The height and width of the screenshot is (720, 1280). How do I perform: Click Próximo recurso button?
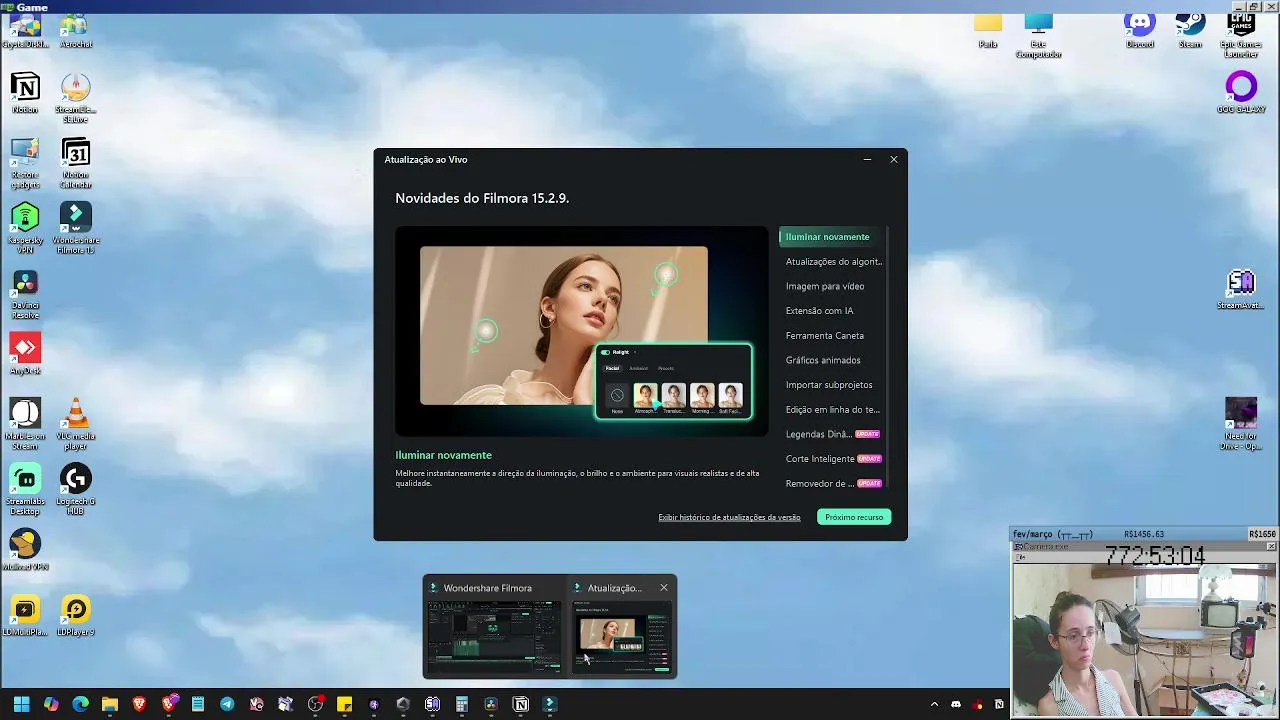[x=854, y=517]
